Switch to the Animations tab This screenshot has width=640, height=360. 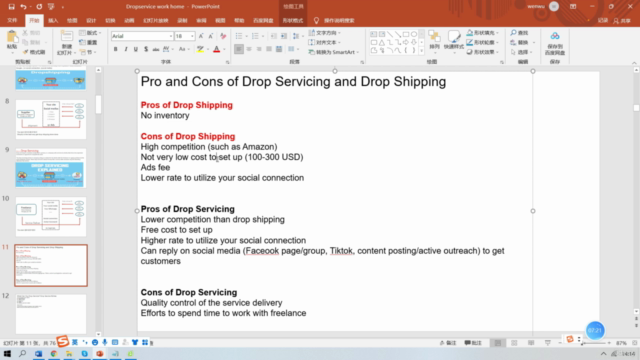pos(129,20)
